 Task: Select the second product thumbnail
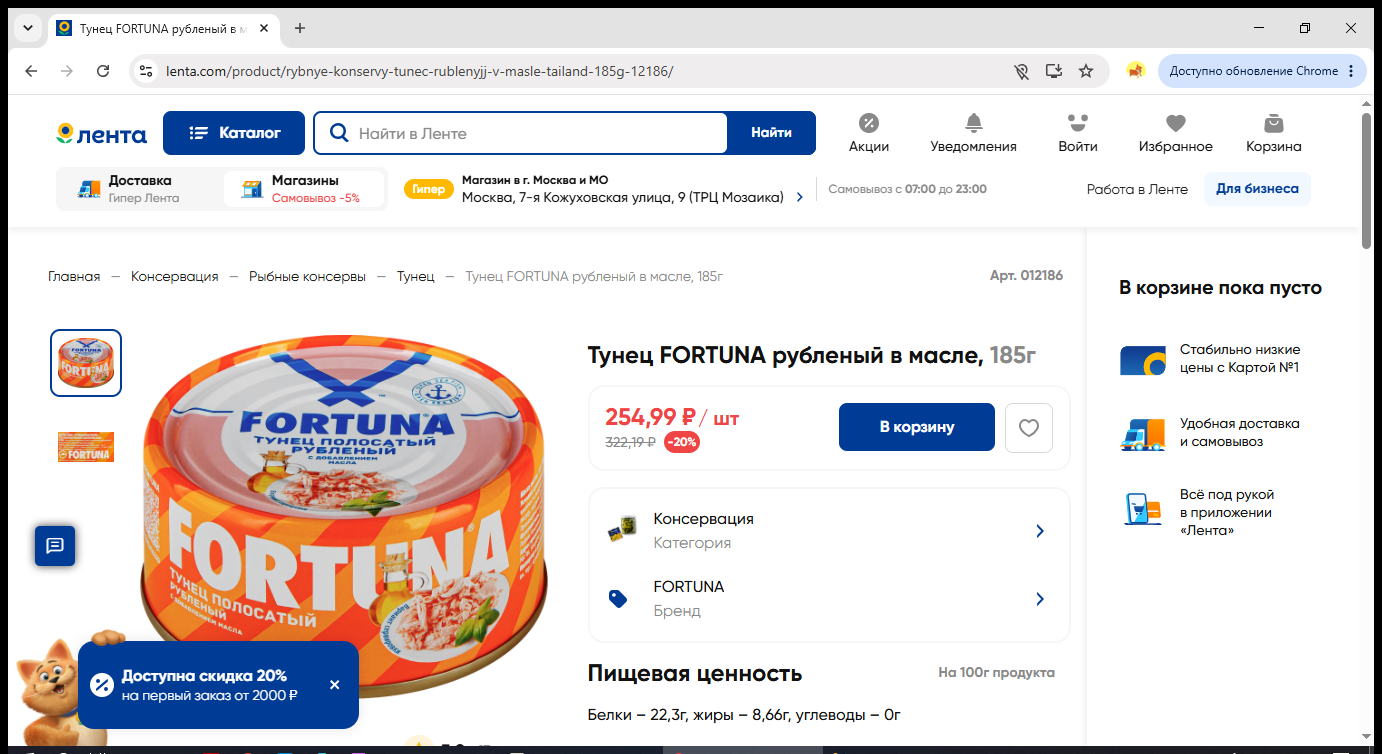pyautogui.click(x=86, y=447)
